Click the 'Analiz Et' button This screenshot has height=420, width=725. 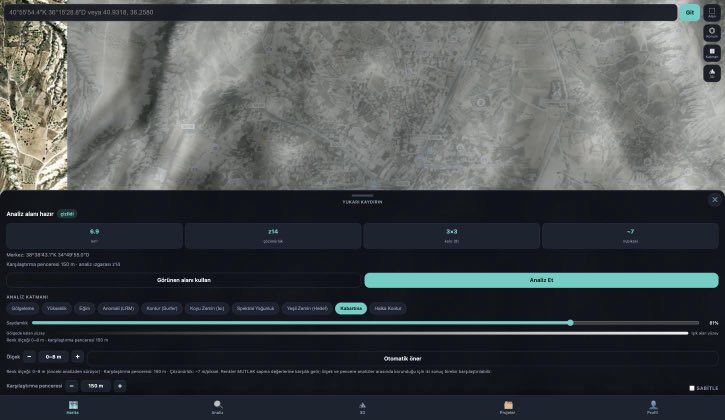(541, 280)
